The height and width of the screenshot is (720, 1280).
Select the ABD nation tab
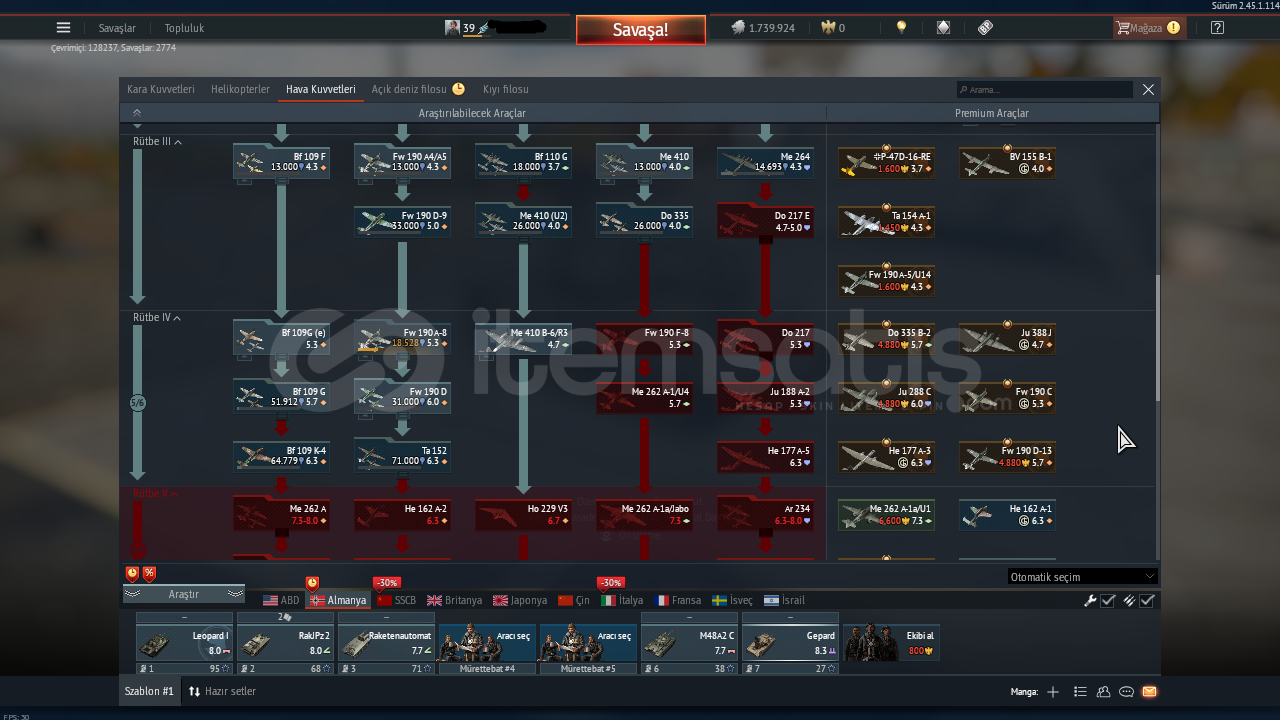[x=281, y=600]
